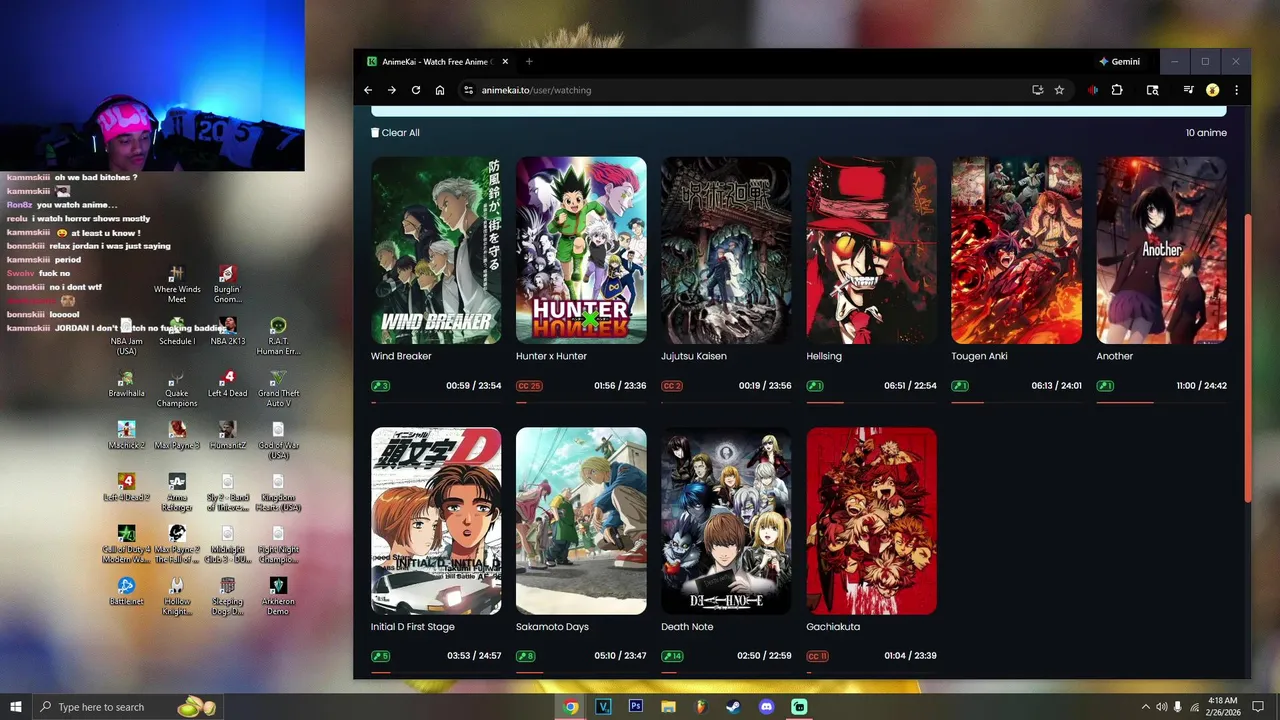Open Photoshop from the taskbar
The image size is (1280, 720).
tap(635, 707)
